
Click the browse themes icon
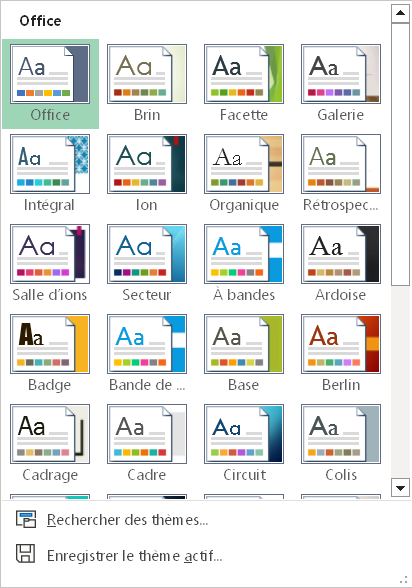26,519
